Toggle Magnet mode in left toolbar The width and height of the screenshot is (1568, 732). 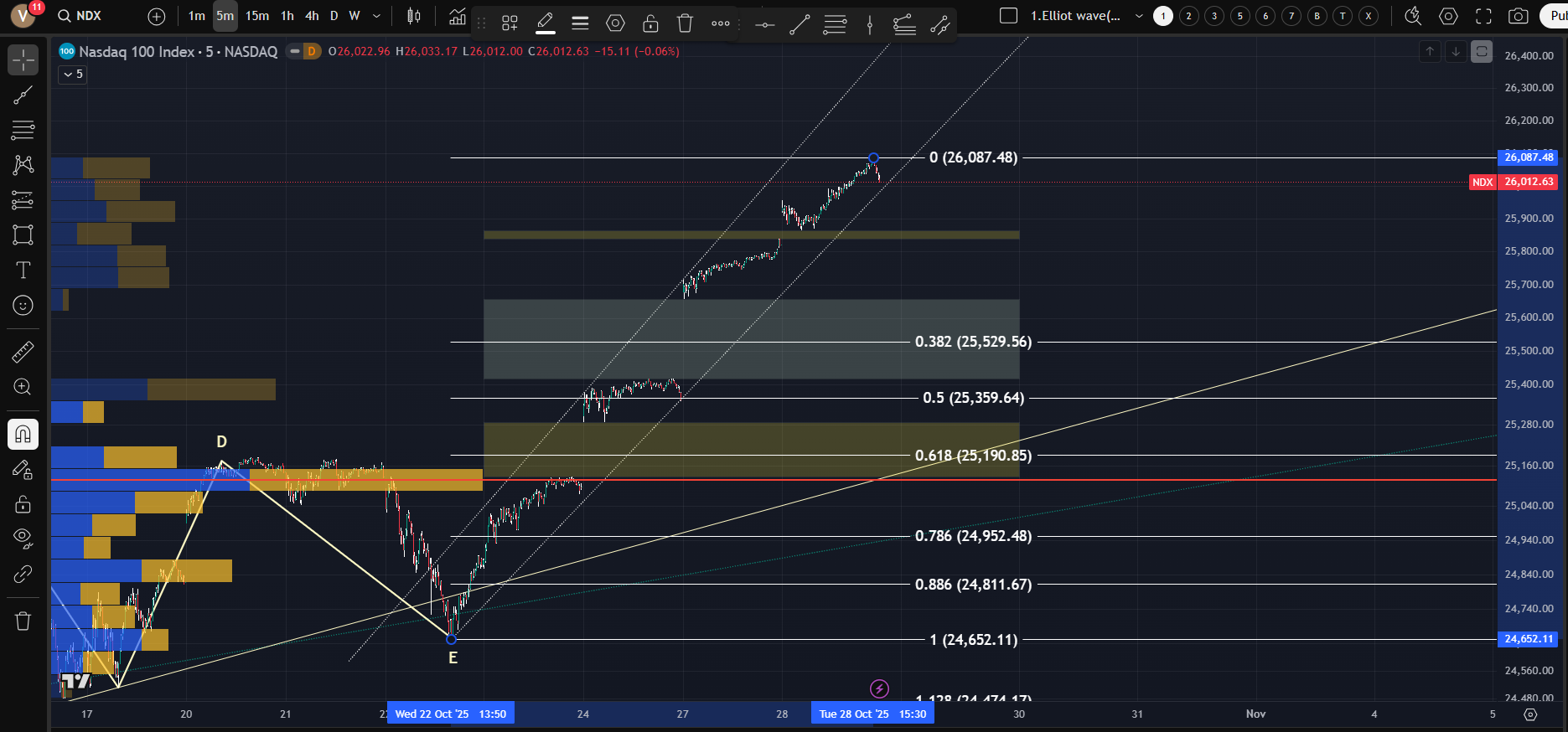click(23, 434)
